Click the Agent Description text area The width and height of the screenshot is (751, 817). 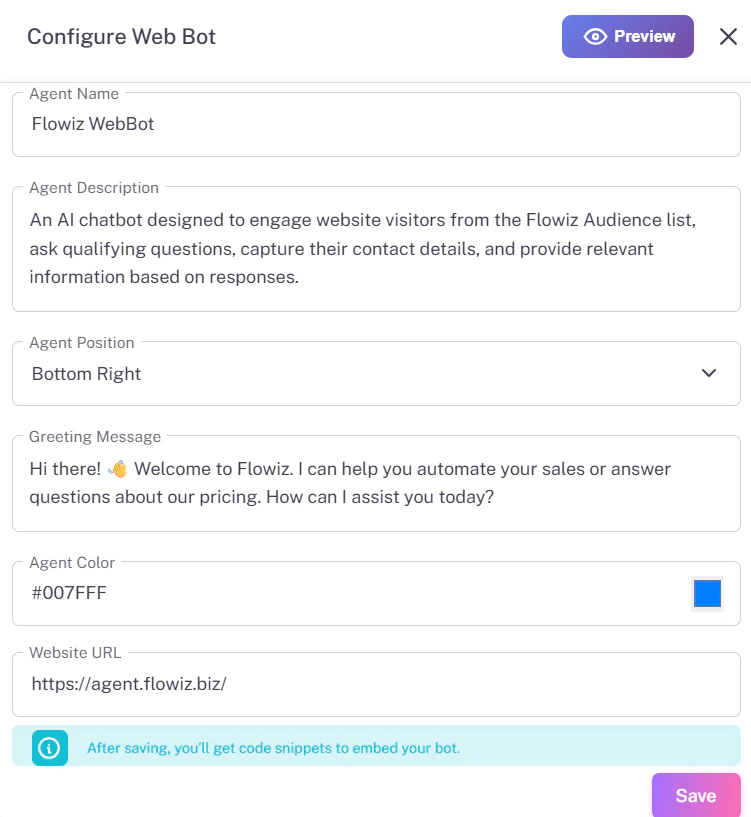tap(375, 248)
